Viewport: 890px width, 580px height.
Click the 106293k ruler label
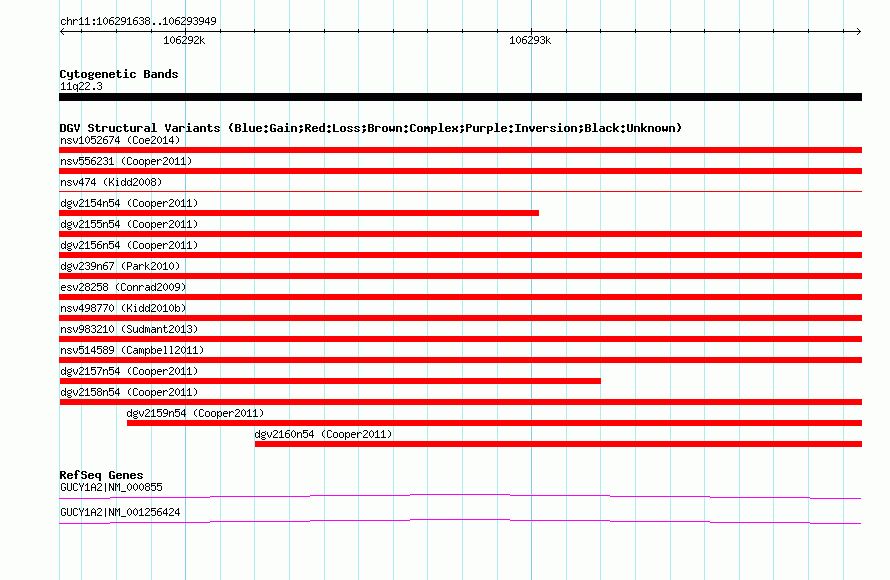[530, 40]
